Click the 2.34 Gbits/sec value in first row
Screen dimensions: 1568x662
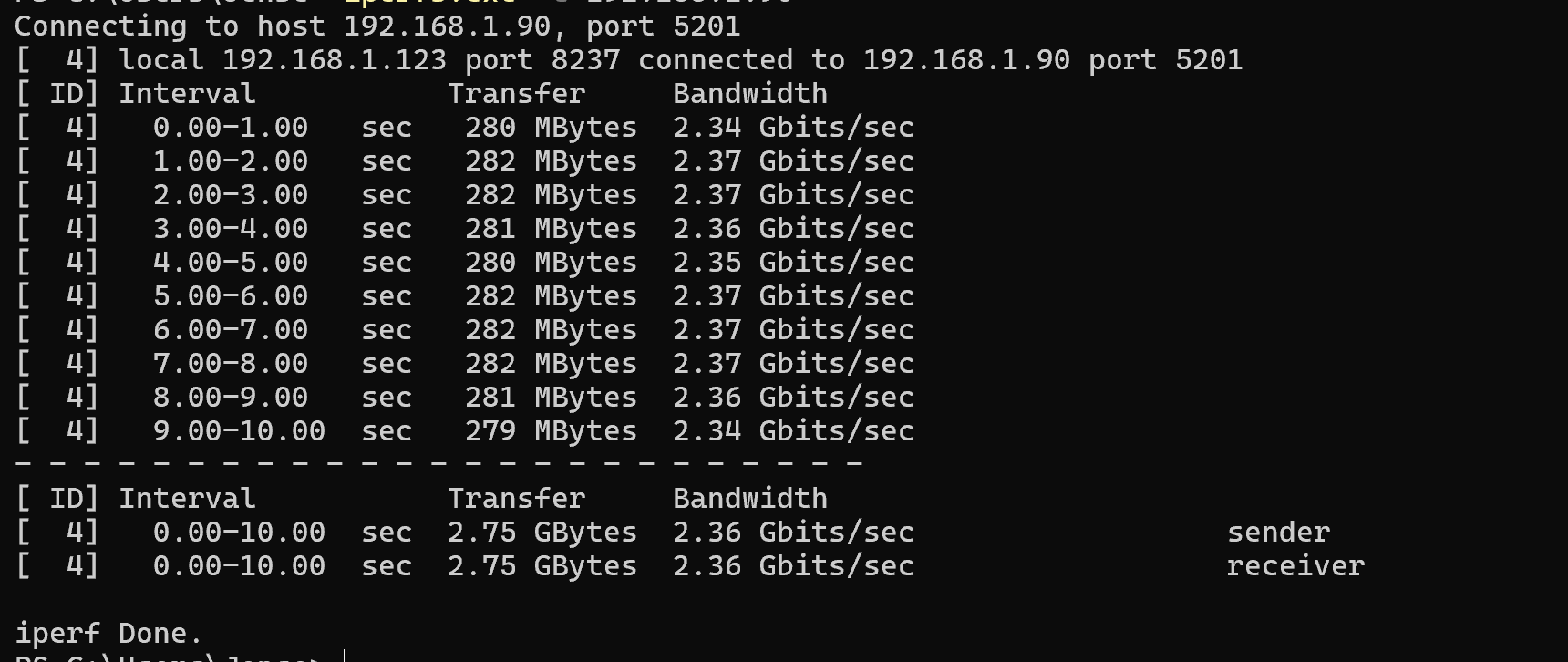tap(793, 128)
